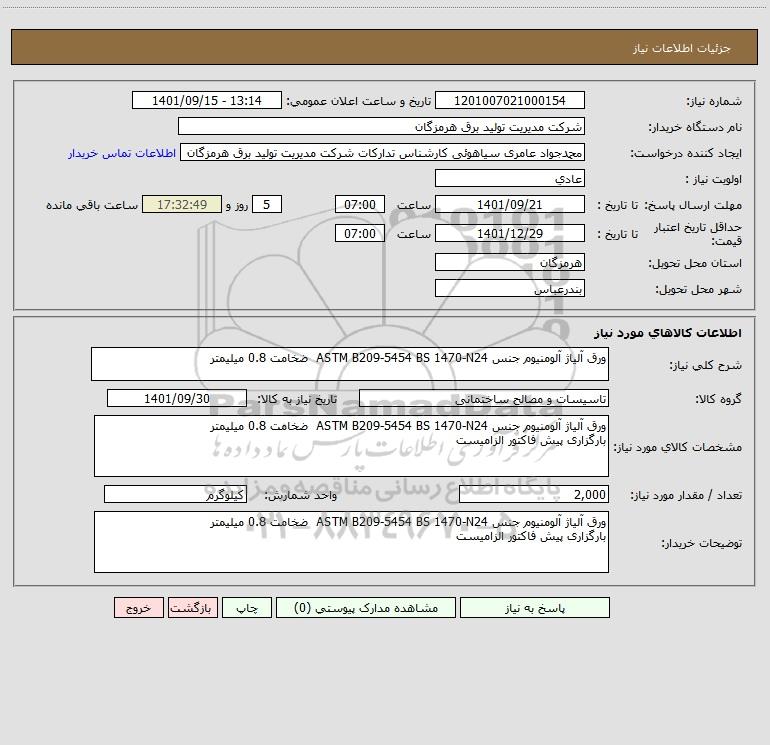770x745 pixels.
Task: Select the announcement date field 1401/09/15 - 13:14
Action: tap(207, 100)
